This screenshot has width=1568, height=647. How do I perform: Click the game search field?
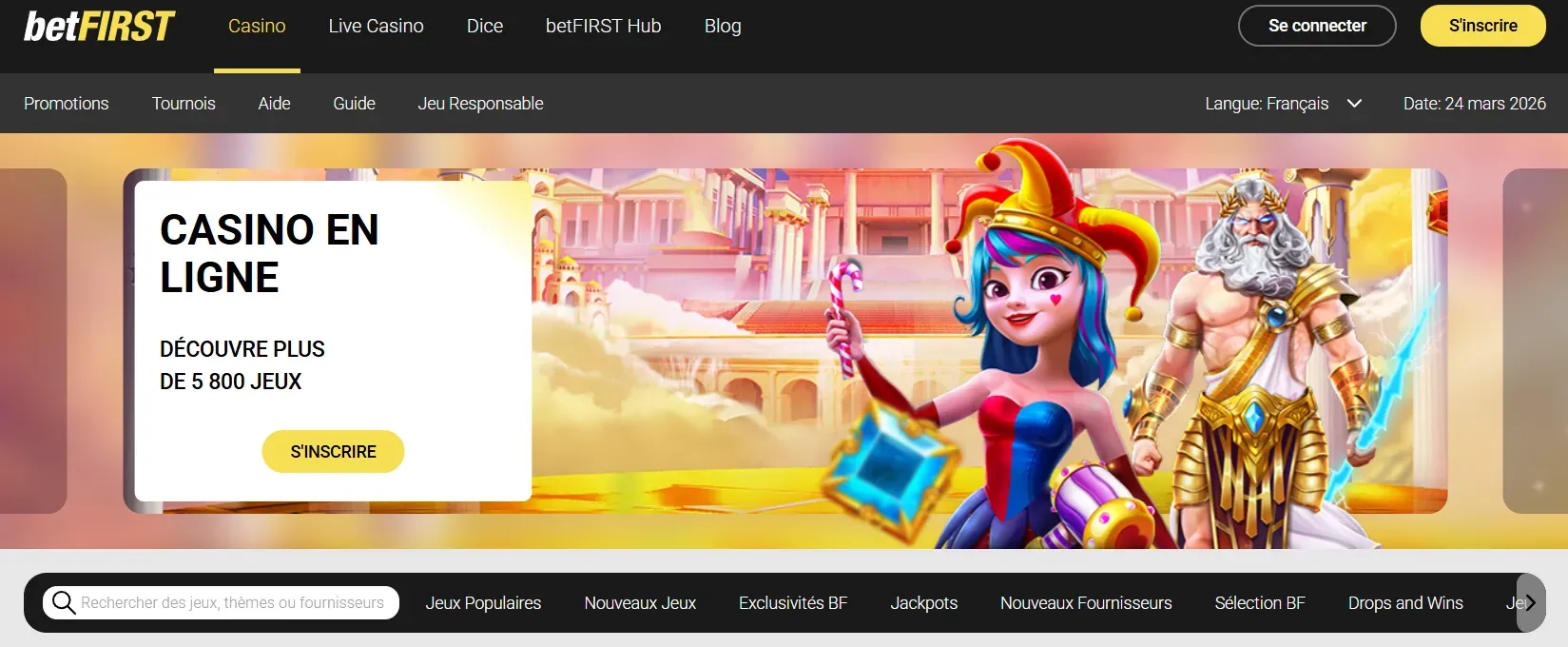click(221, 602)
